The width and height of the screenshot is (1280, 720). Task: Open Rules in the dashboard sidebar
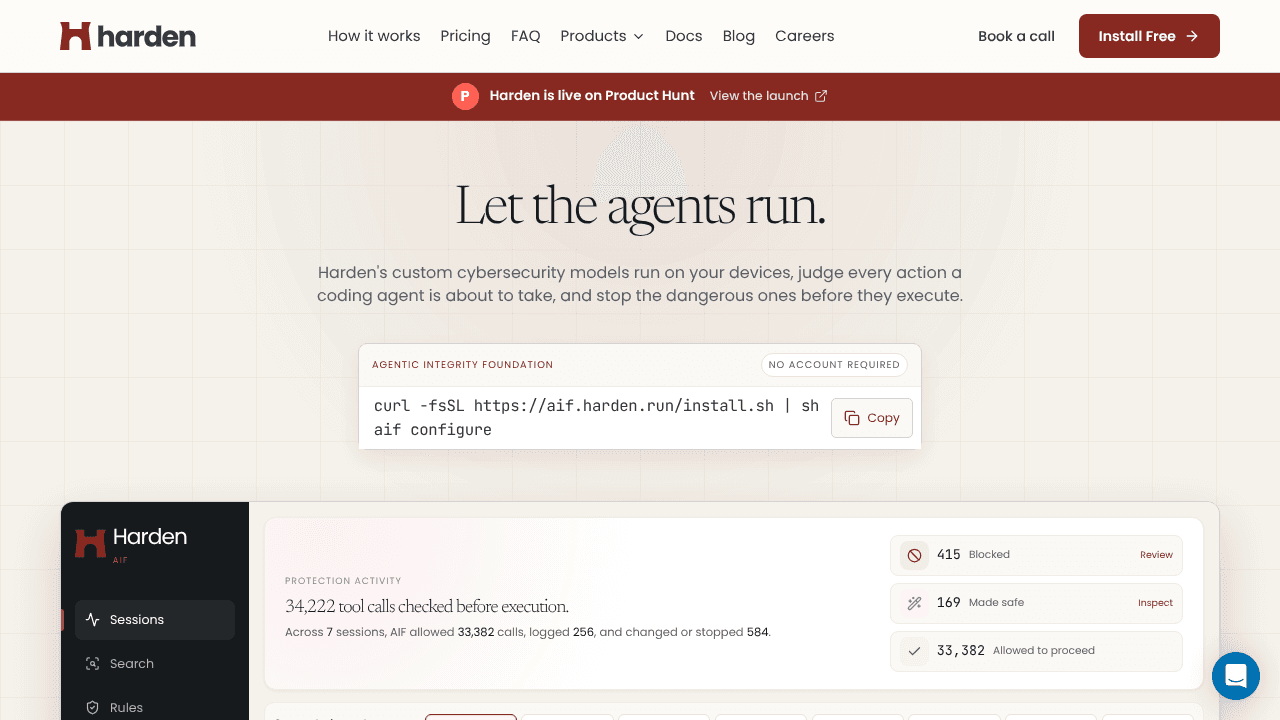155,708
